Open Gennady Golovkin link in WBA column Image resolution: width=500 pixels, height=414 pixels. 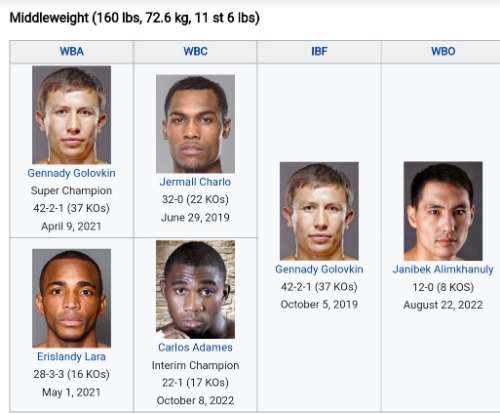[71, 173]
